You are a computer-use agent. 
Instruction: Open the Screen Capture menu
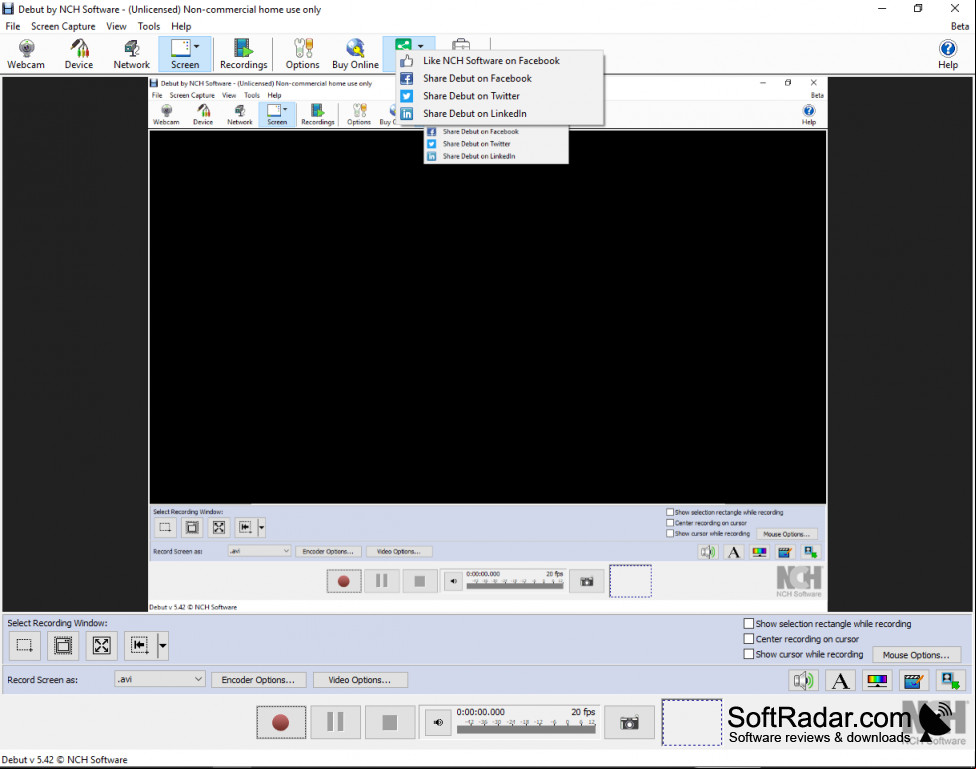tap(63, 26)
